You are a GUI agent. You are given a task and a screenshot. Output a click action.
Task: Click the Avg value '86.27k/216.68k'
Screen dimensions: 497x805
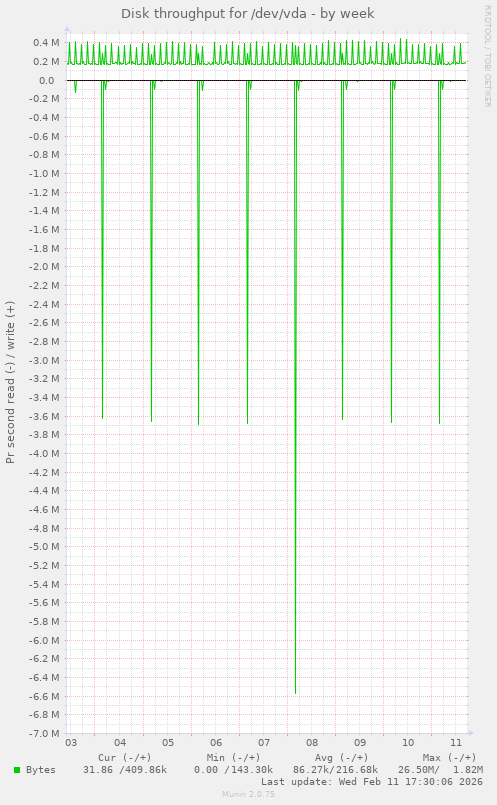point(335,770)
